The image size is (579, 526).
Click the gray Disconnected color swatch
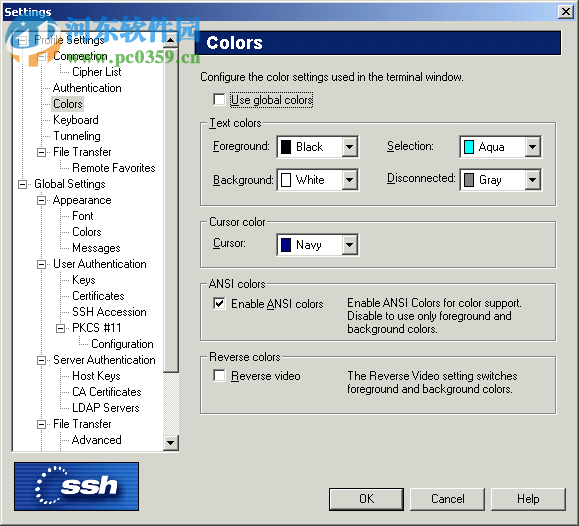[469, 180]
